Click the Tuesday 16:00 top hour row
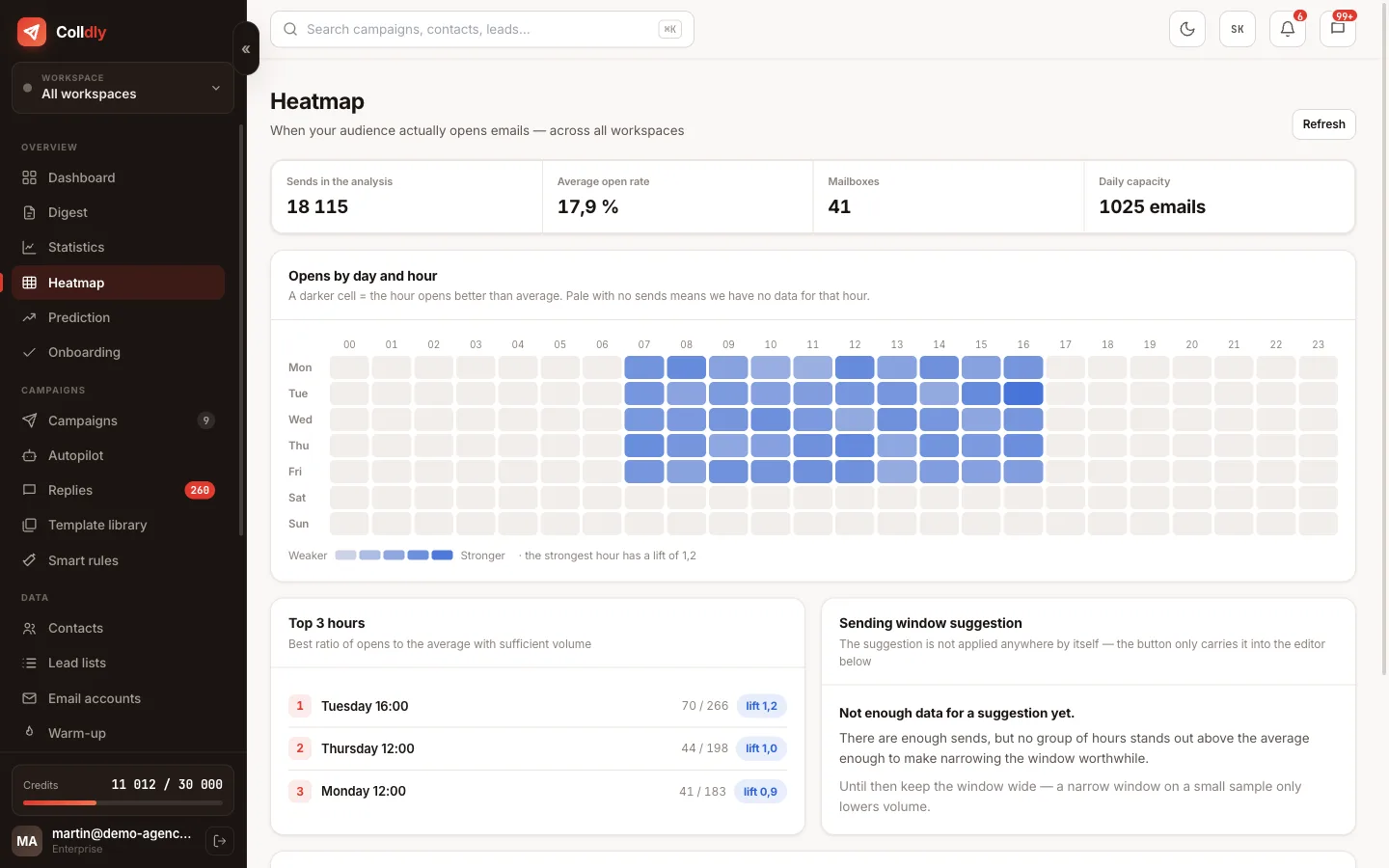This screenshot has width=1389, height=868. point(537,706)
